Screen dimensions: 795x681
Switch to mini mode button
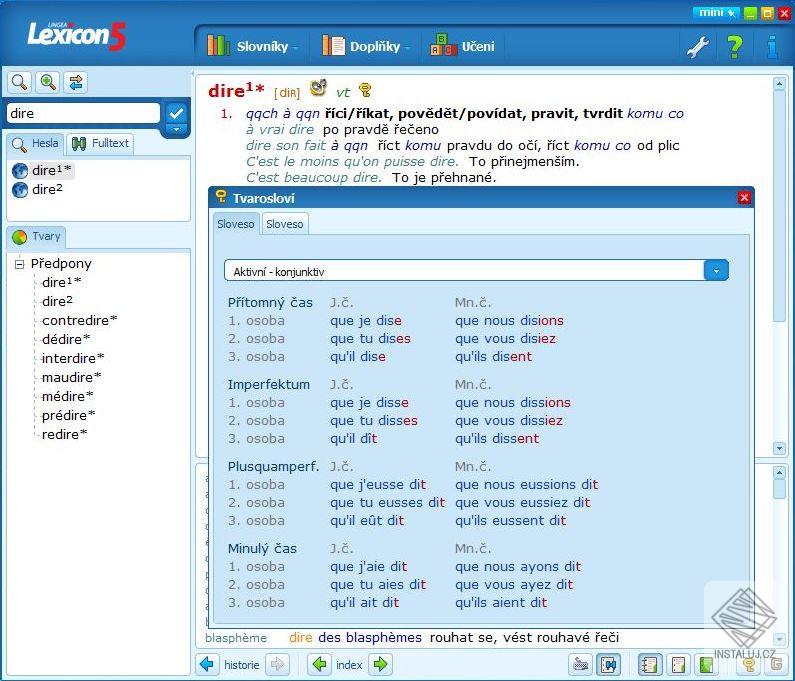pos(714,13)
